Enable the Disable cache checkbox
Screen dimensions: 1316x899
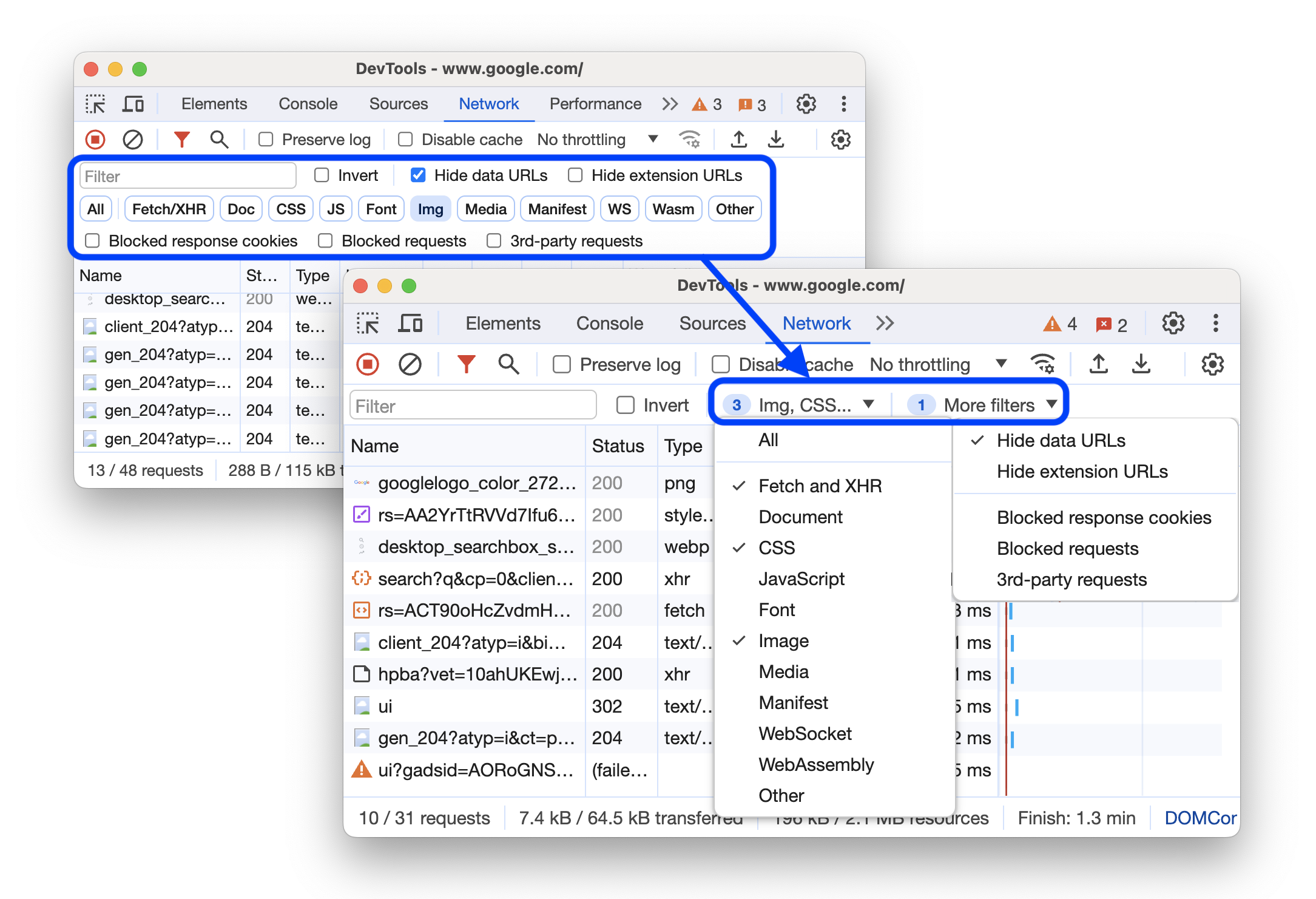click(x=718, y=364)
